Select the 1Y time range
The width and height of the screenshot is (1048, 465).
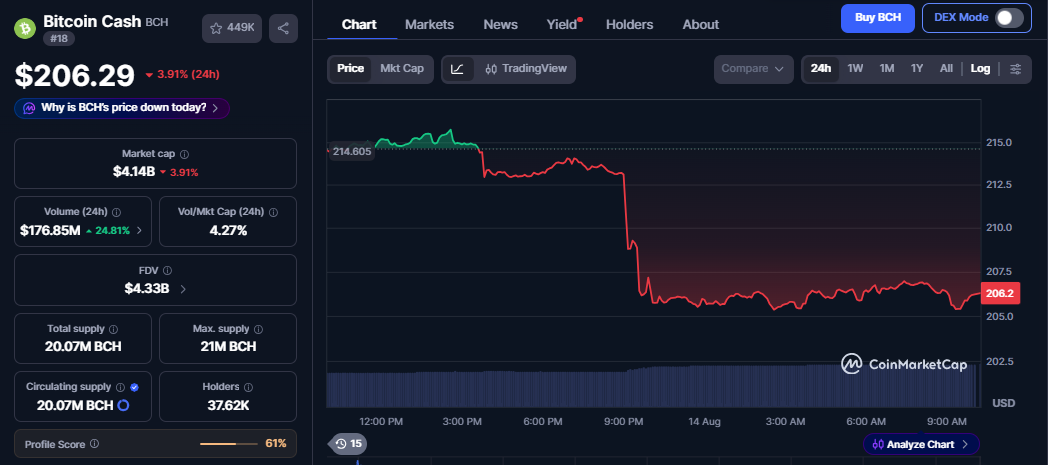click(917, 69)
